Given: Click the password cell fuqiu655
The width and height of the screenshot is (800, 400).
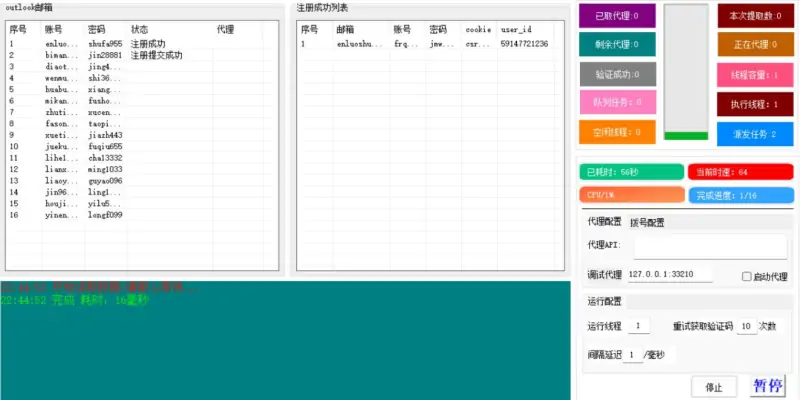Looking at the screenshot, I should pos(105,146).
